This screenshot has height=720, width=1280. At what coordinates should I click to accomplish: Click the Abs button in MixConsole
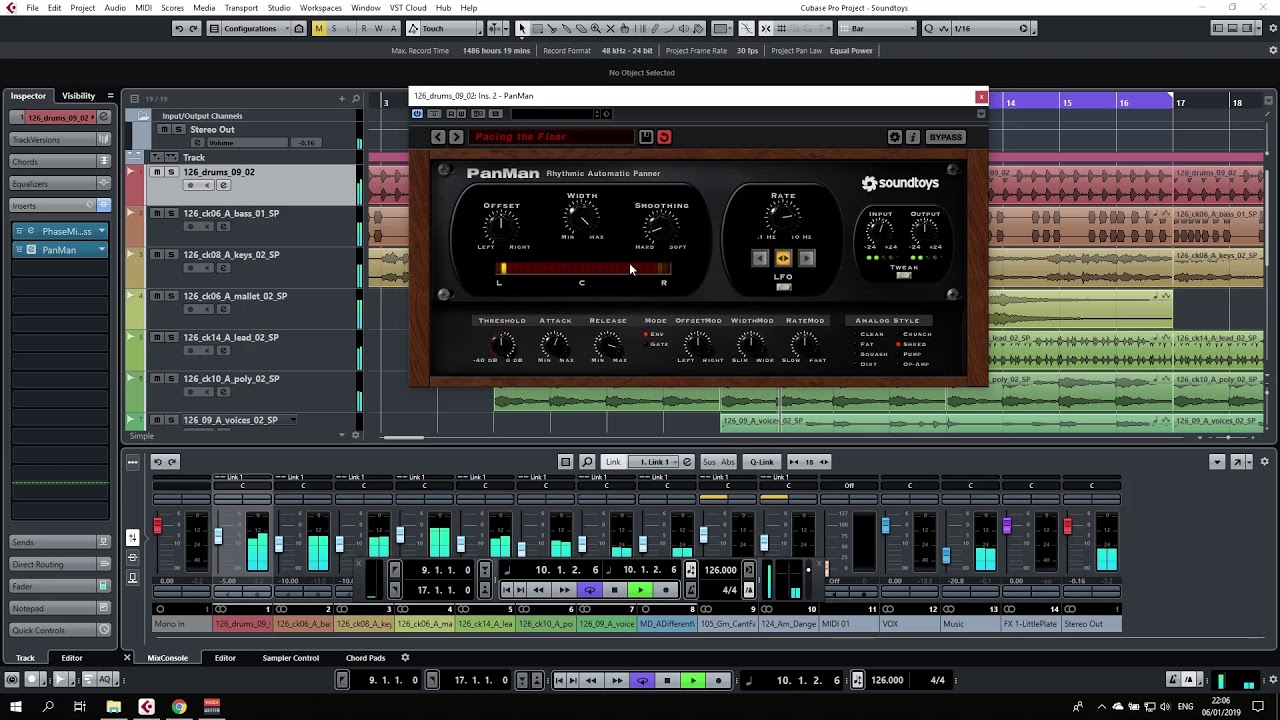(x=727, y=462)
